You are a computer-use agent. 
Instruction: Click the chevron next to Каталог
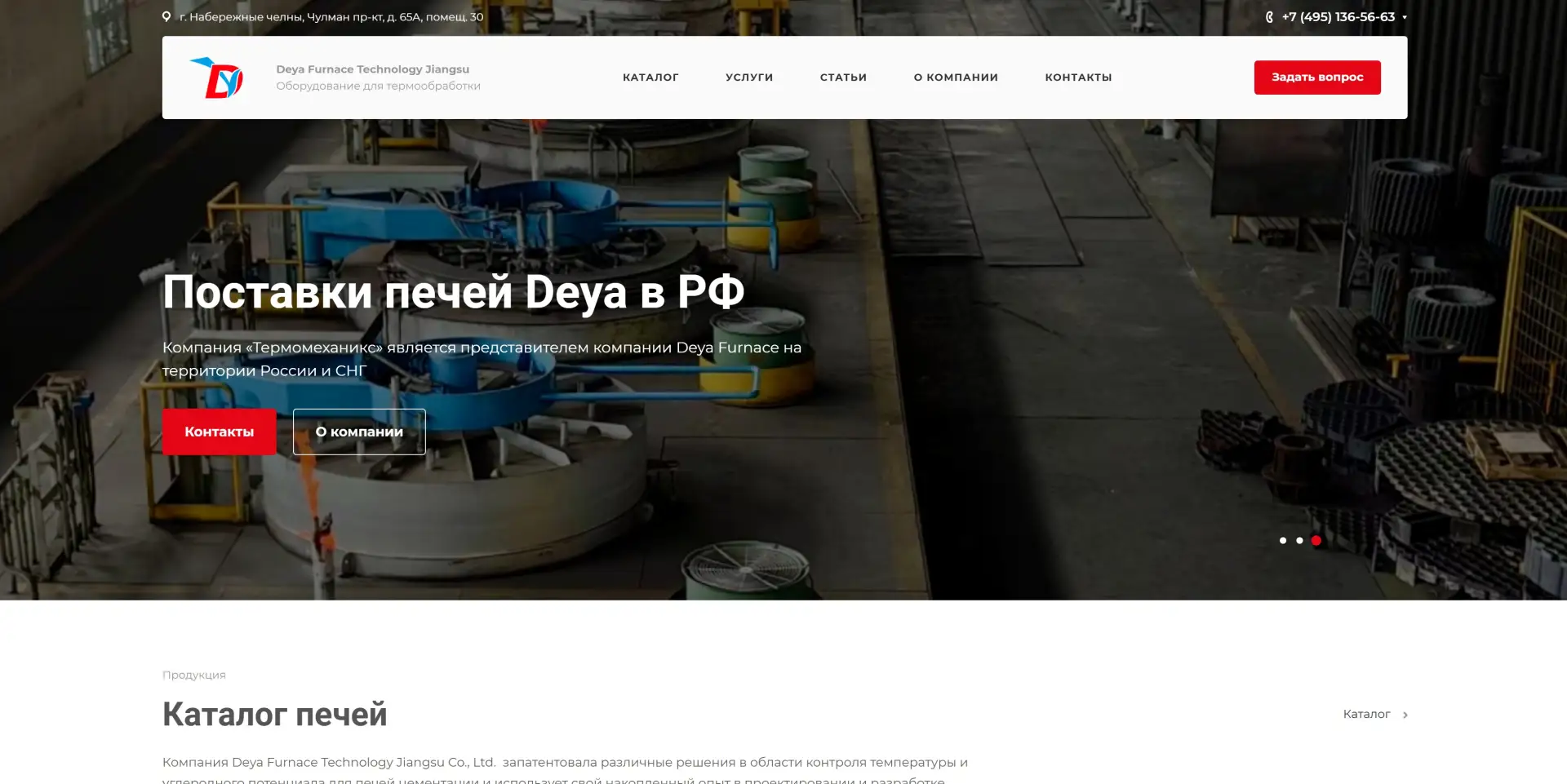click(1405, 715)
